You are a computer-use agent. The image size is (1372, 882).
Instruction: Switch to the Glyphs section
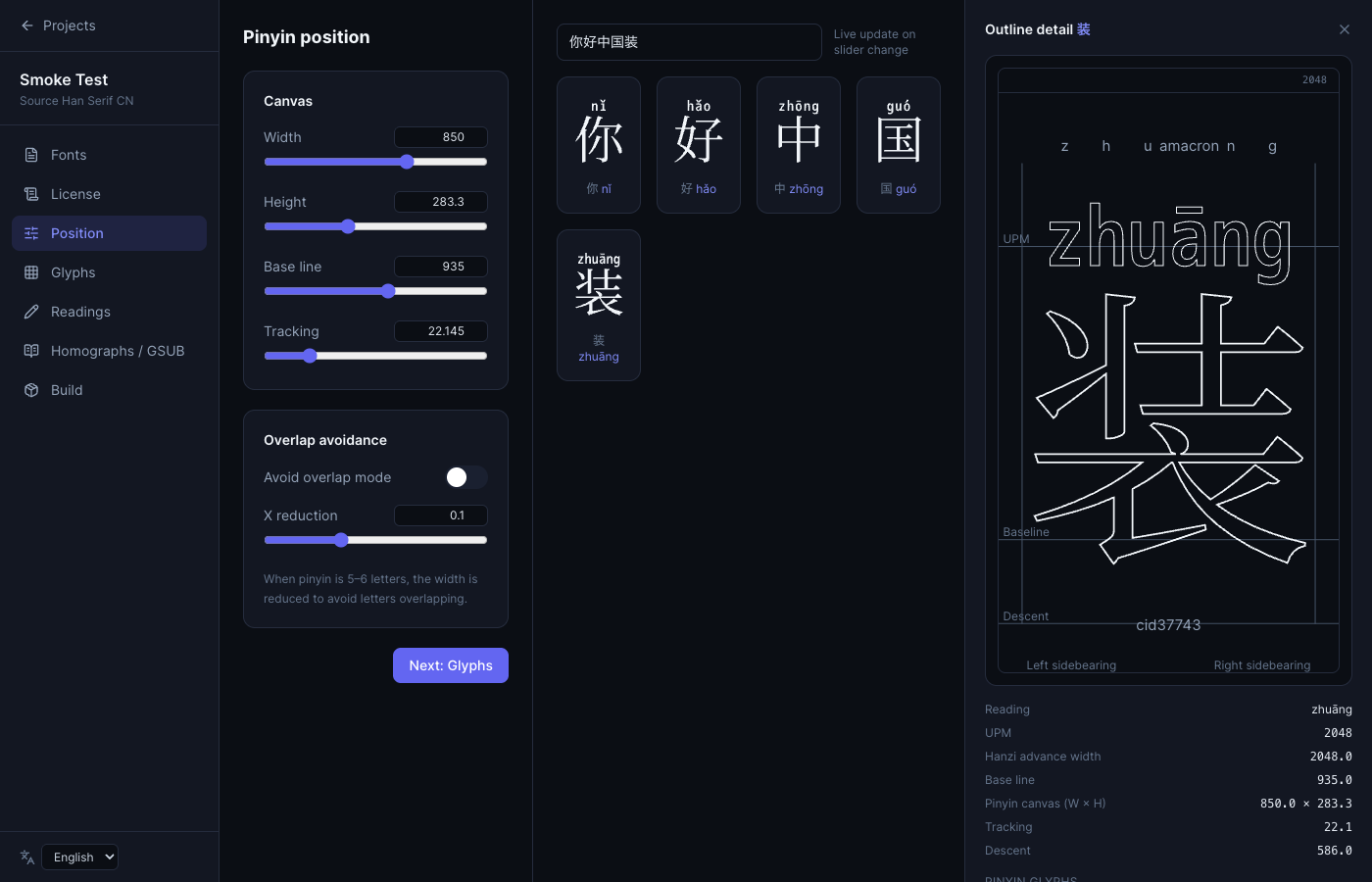pyautogui.click(x=109, y=272)
